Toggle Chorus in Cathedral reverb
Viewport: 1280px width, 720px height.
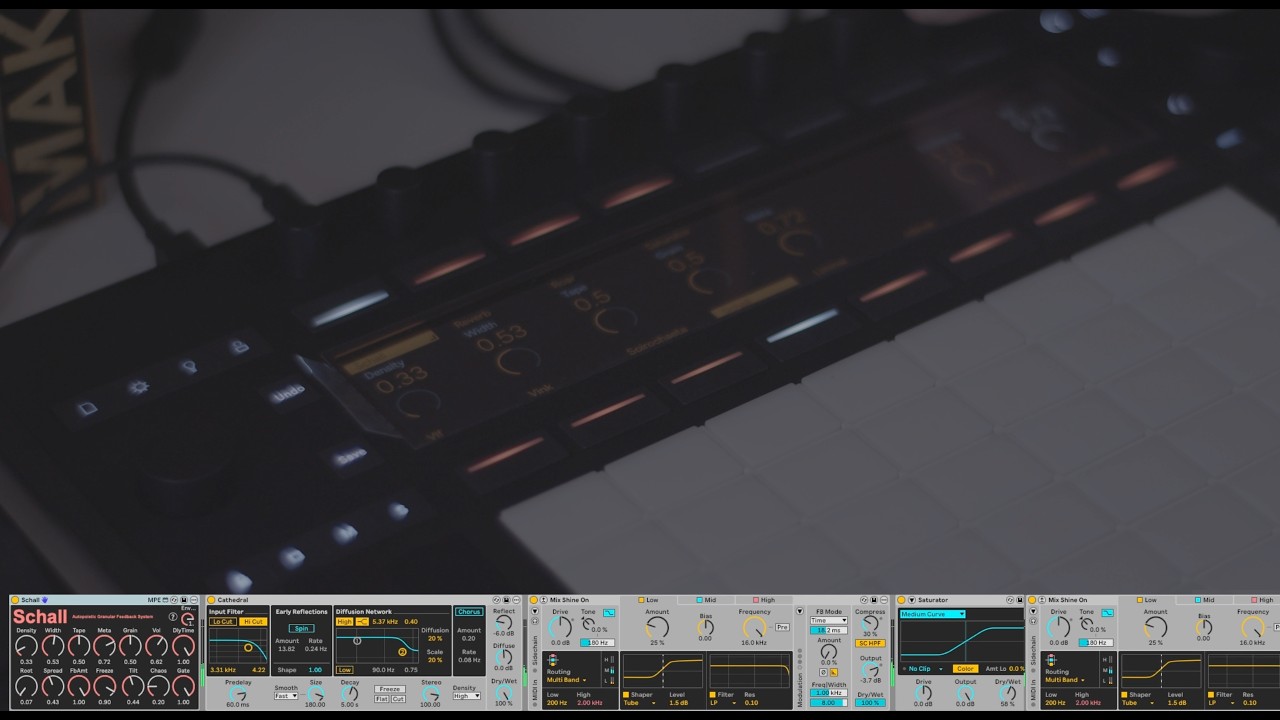[469, 611]
